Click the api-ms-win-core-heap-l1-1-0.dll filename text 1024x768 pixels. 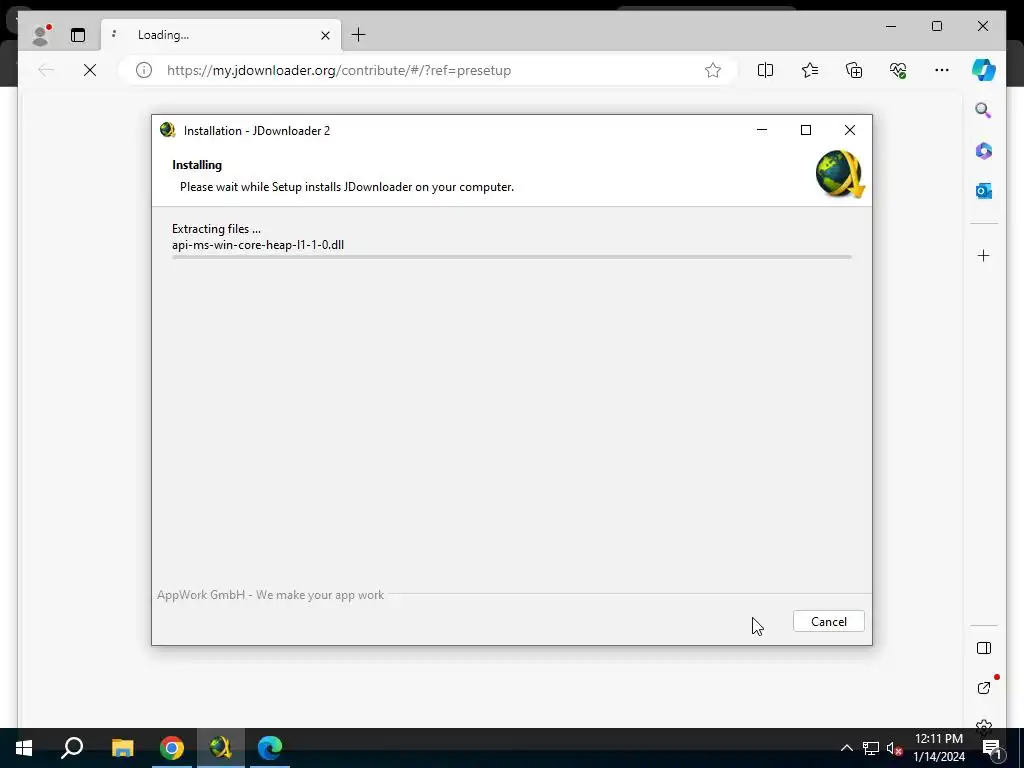pos(258,245)
